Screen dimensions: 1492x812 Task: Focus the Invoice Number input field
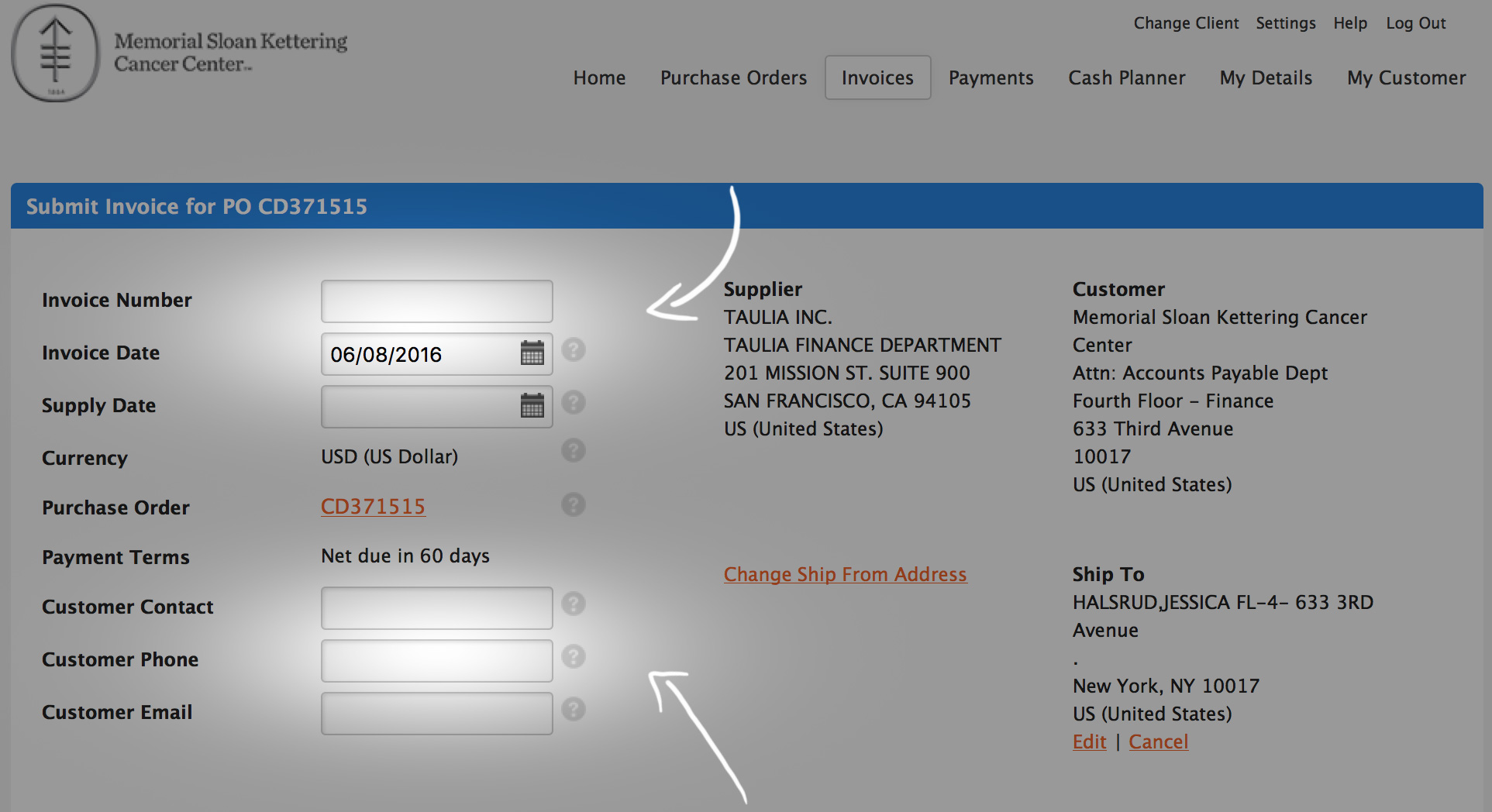[x=436, y=301]
